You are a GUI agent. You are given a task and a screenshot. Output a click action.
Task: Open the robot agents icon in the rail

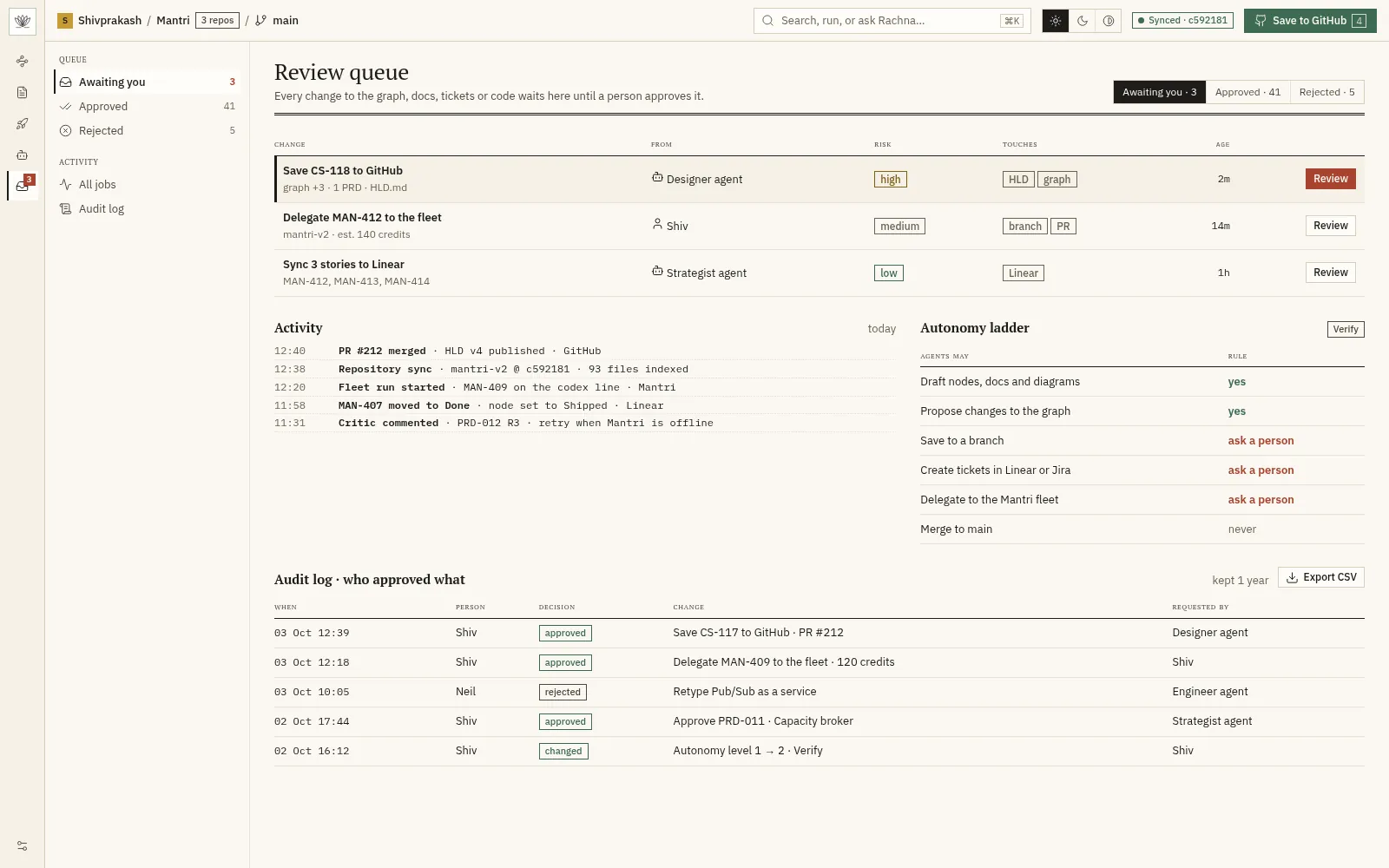click(x=23, y=155)
